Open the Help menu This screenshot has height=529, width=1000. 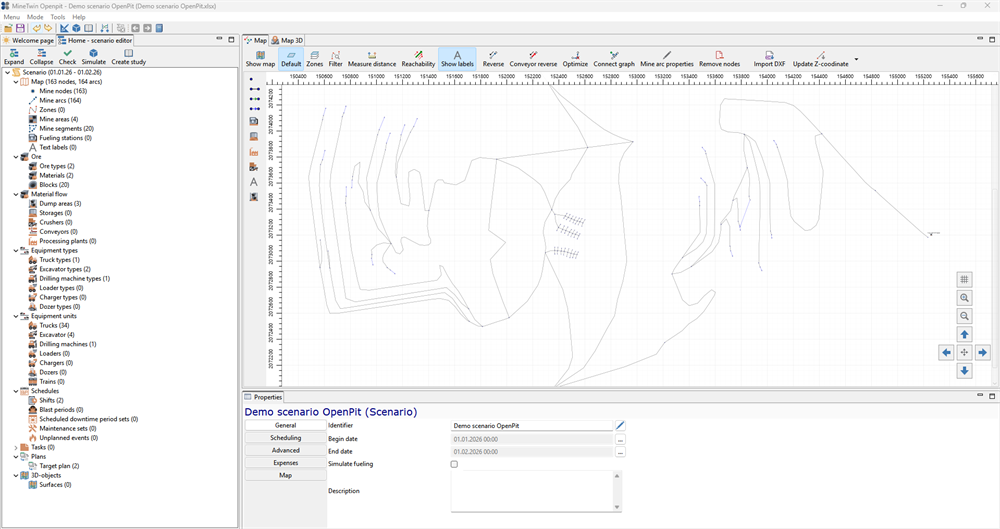tap(78, 17)
